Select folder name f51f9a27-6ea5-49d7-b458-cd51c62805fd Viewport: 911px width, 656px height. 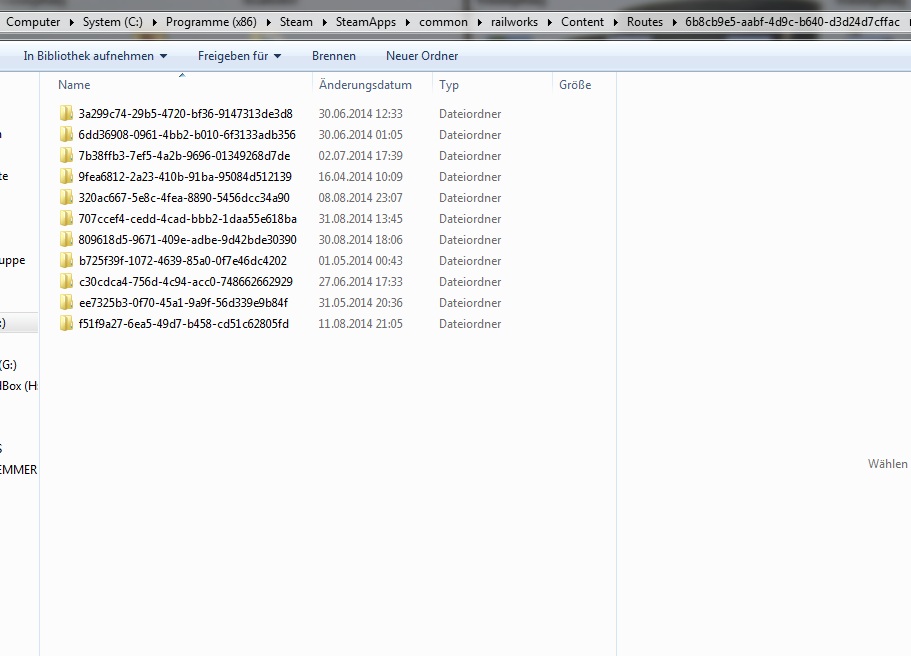(184, 324)
